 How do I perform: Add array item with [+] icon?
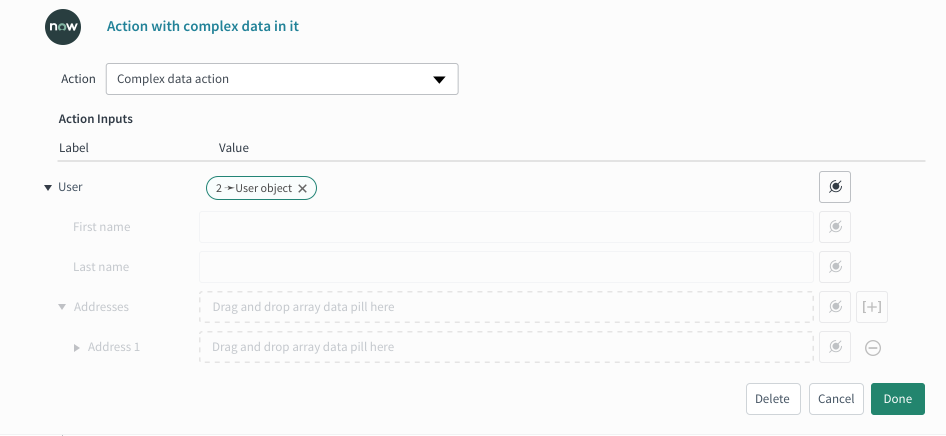(x=872, y=307)
